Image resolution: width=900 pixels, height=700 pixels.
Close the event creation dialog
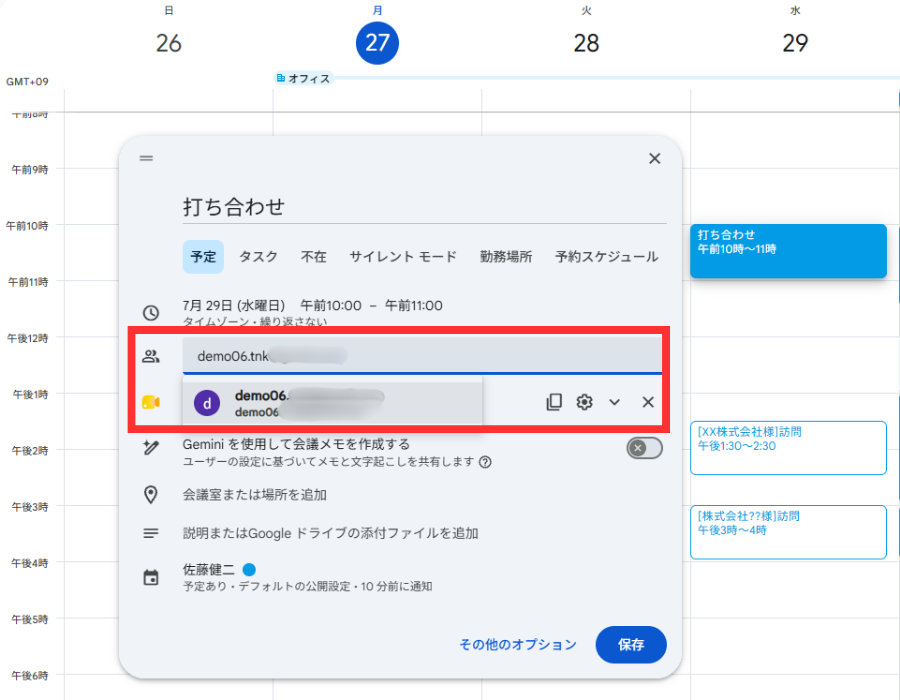pyautogui.click(x=654, y=158)
